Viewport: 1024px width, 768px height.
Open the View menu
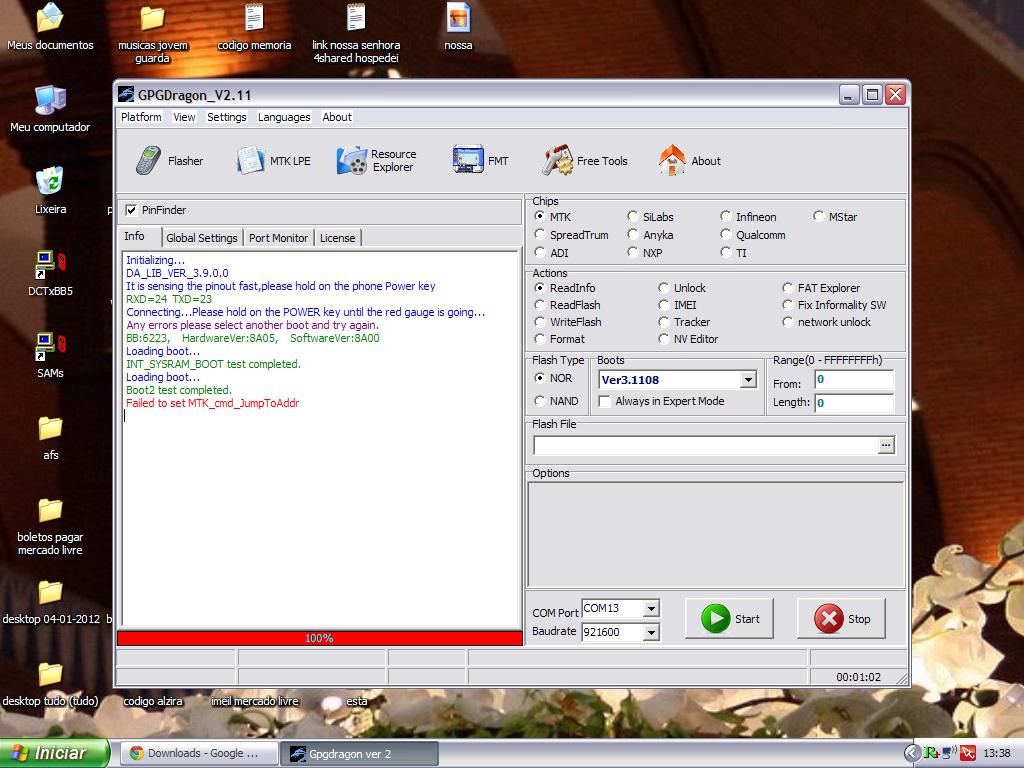pyautogui.click(x=184, y=117)
